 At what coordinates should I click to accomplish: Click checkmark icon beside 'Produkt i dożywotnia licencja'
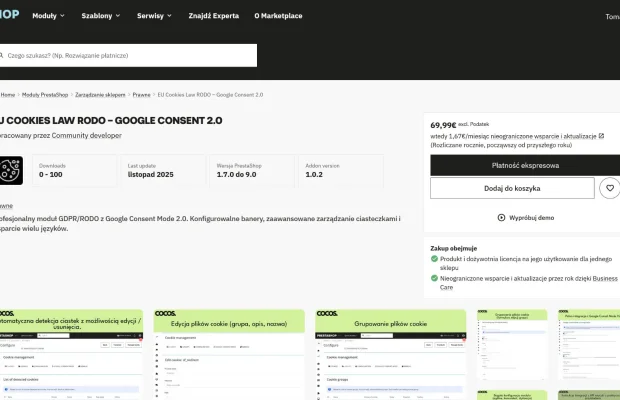[x=434, y=259]
